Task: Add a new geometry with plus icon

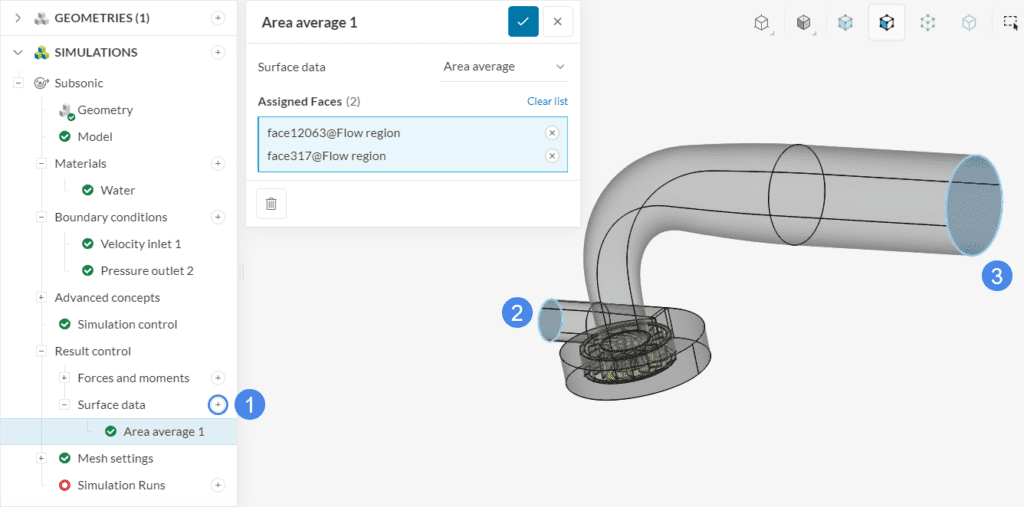Action: [x=218, y=18]
